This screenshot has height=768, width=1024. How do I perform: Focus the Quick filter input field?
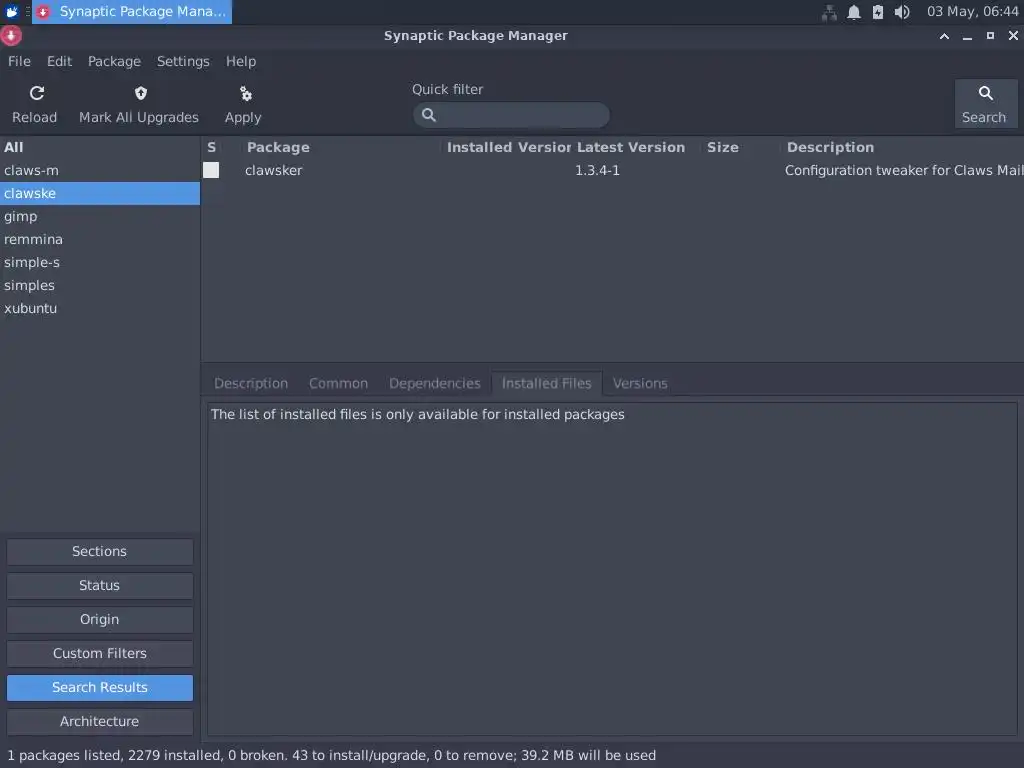click(x=511, y=115)
